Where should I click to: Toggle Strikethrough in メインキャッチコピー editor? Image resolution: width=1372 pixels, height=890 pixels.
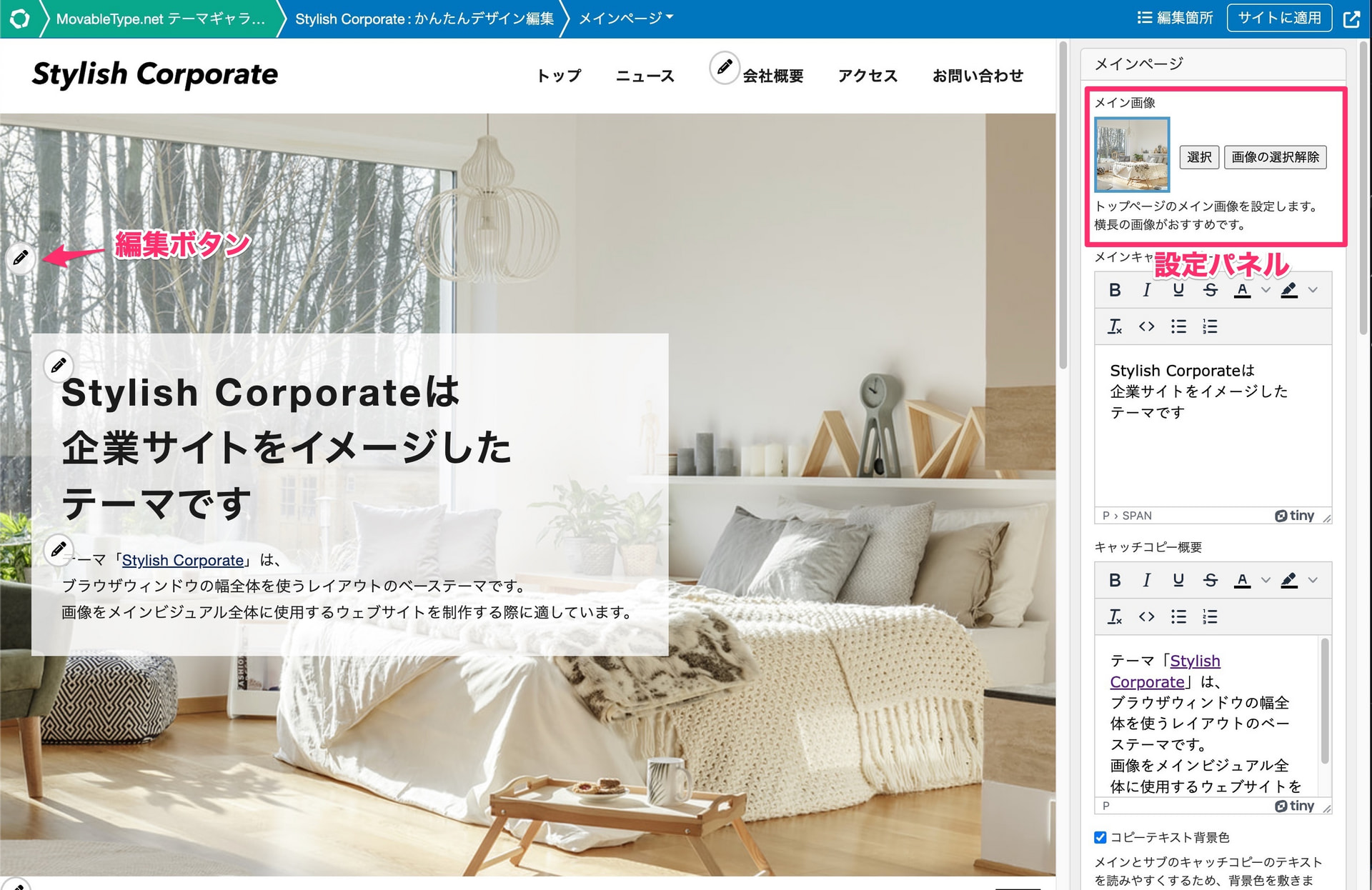coord(1210,290)
